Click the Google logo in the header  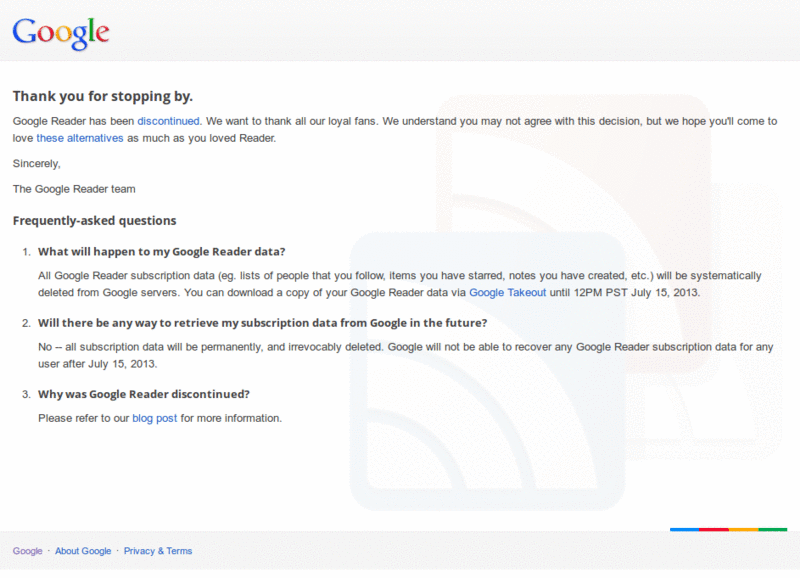tap(60, 31)
